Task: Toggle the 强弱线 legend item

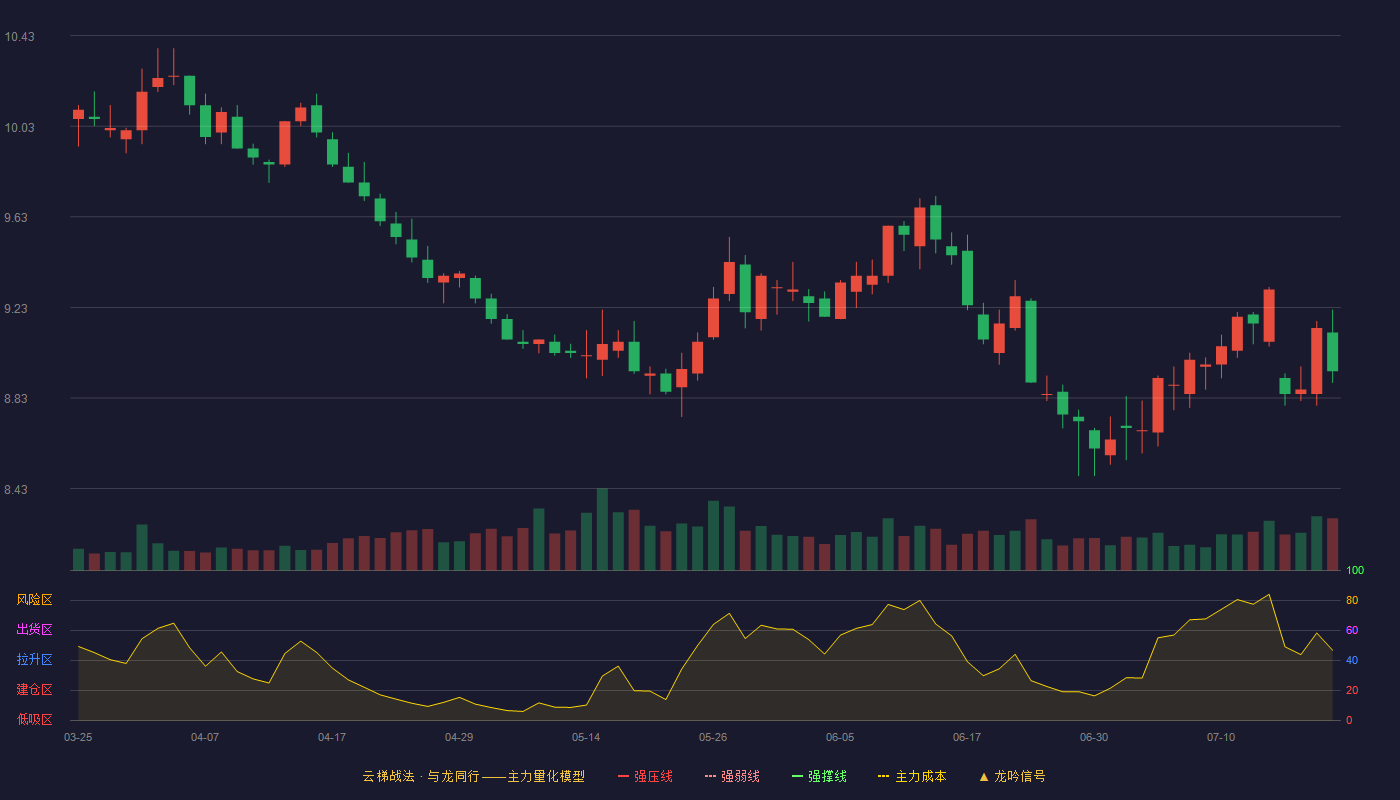Action: (x=732, y=776)
